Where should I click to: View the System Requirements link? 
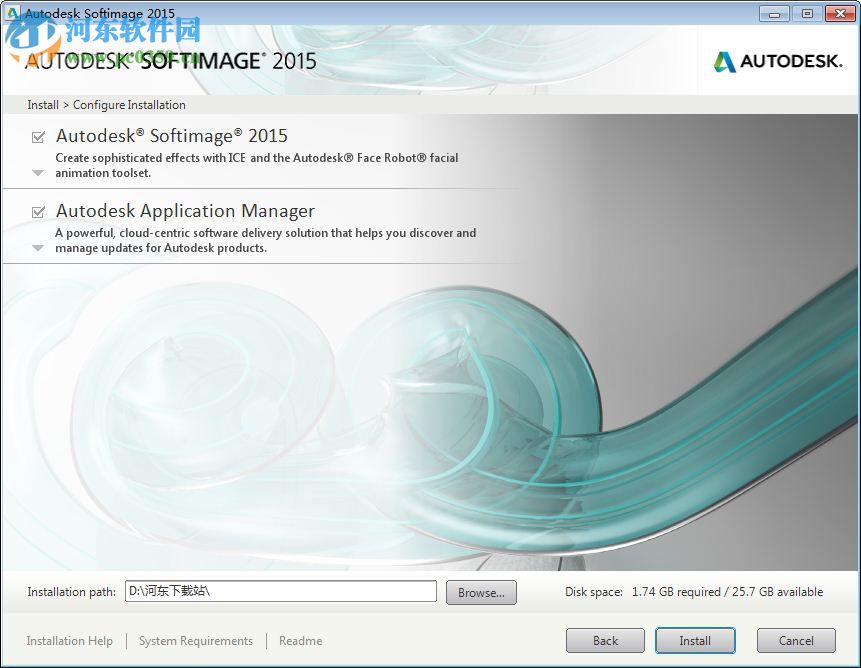point(195,640)
